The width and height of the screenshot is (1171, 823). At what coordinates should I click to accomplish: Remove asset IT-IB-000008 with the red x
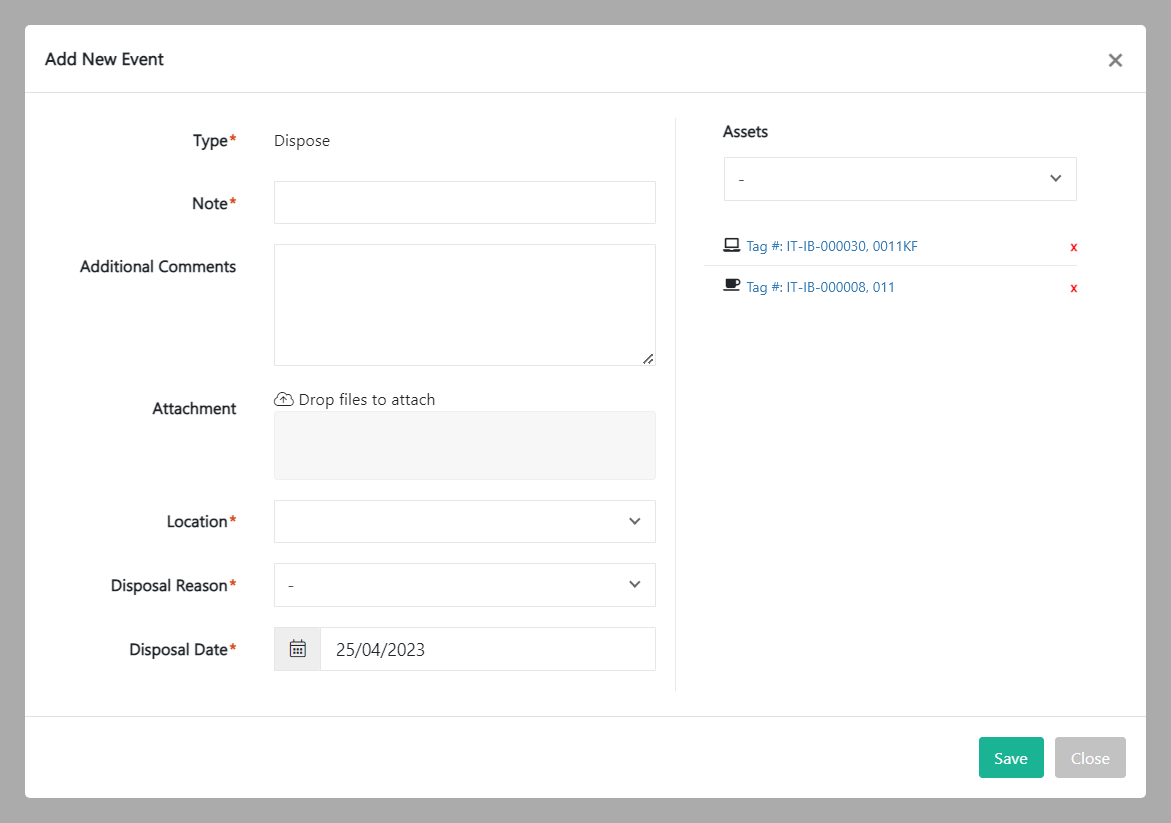1074,288
